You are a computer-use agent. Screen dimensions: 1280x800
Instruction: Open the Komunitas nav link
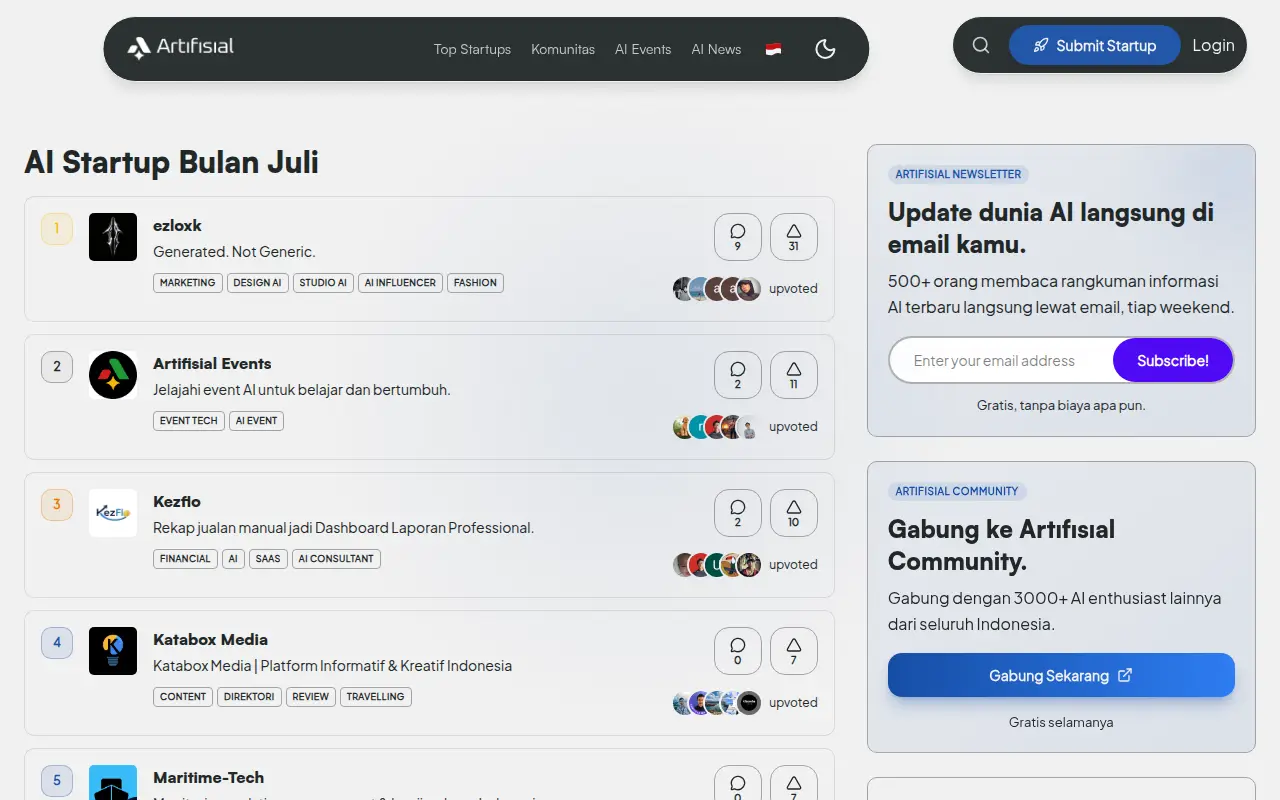(563, 49)
